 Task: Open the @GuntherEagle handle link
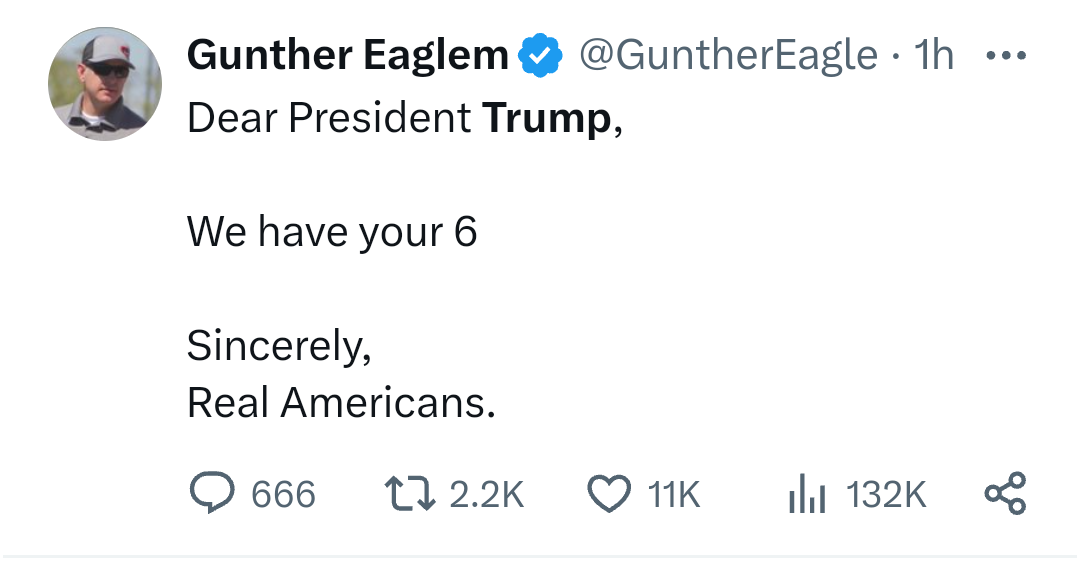[728, 56]
